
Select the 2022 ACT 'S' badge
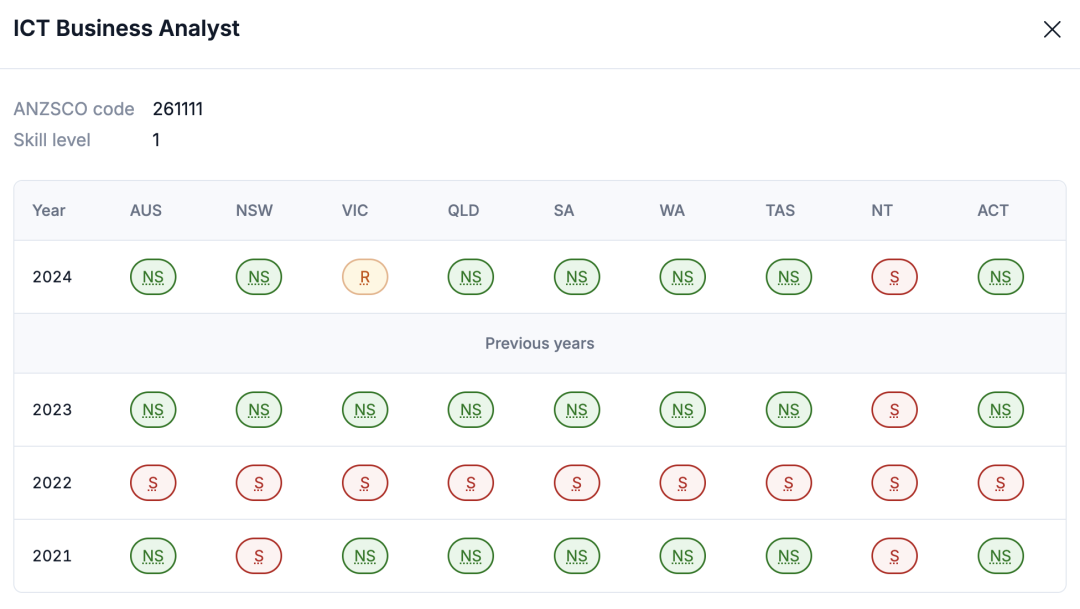point(1000,483)
